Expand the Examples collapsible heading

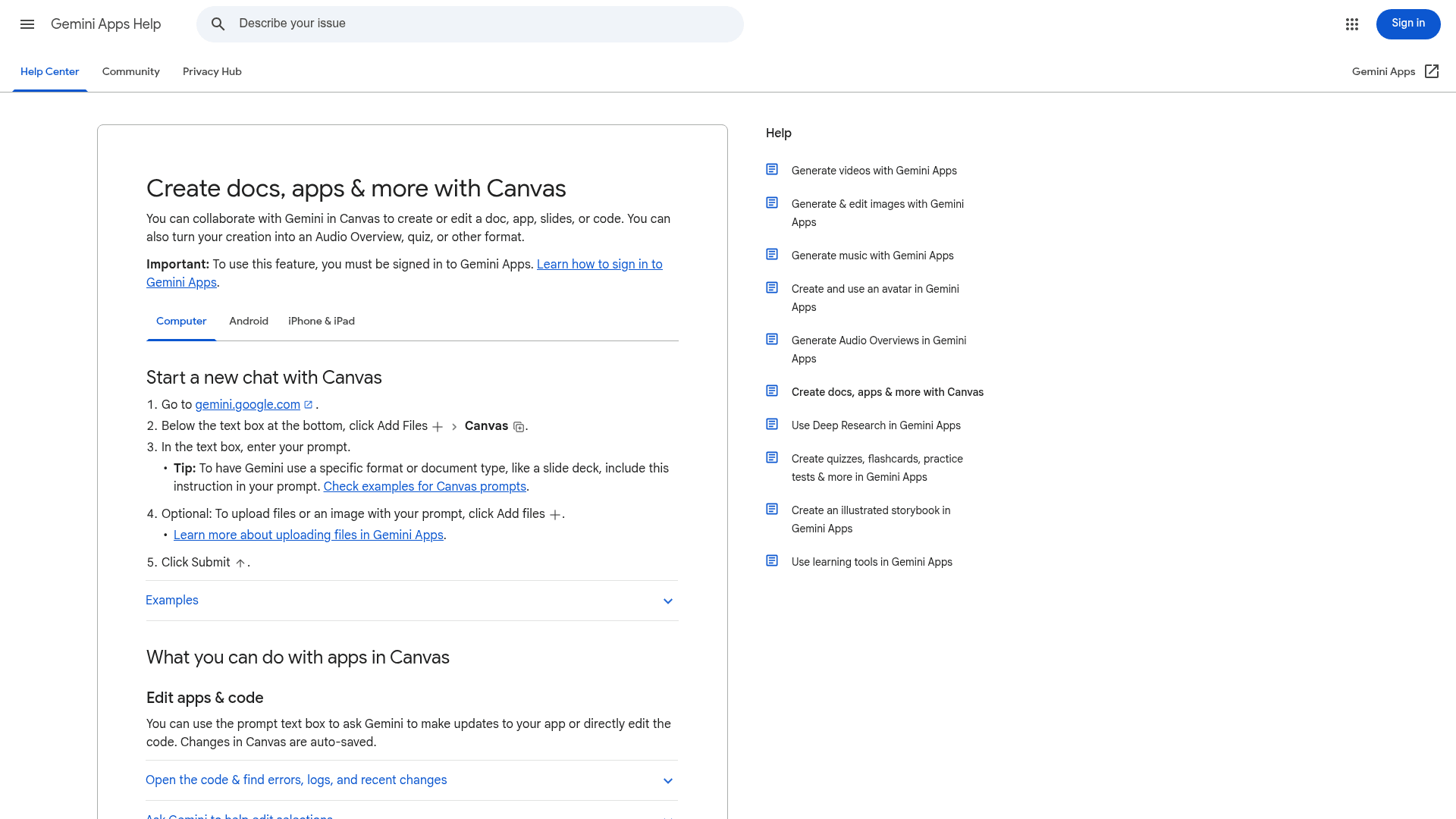pos(412,601)
